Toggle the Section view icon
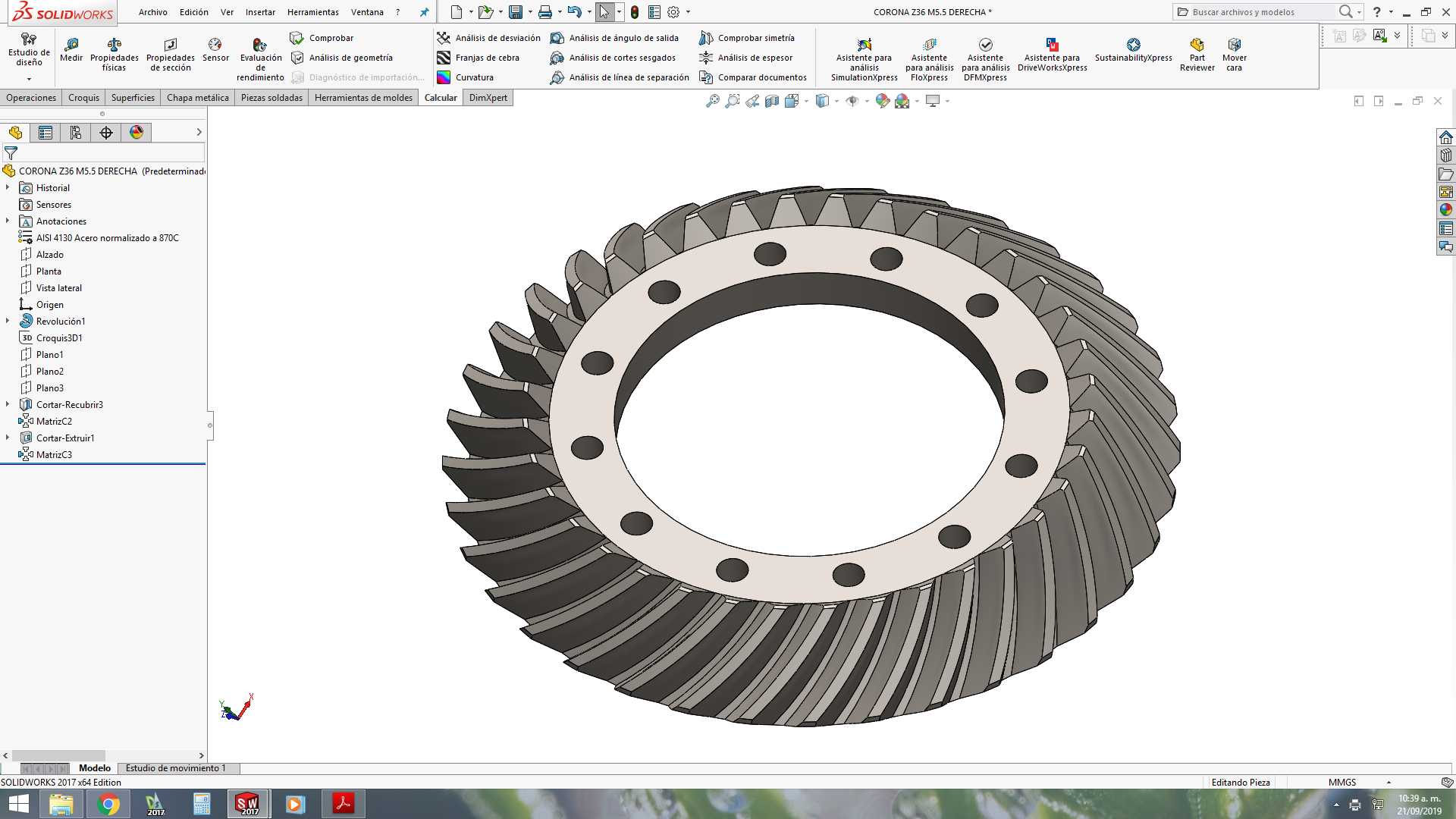The image size is (1456, 819). pos(771,101)
